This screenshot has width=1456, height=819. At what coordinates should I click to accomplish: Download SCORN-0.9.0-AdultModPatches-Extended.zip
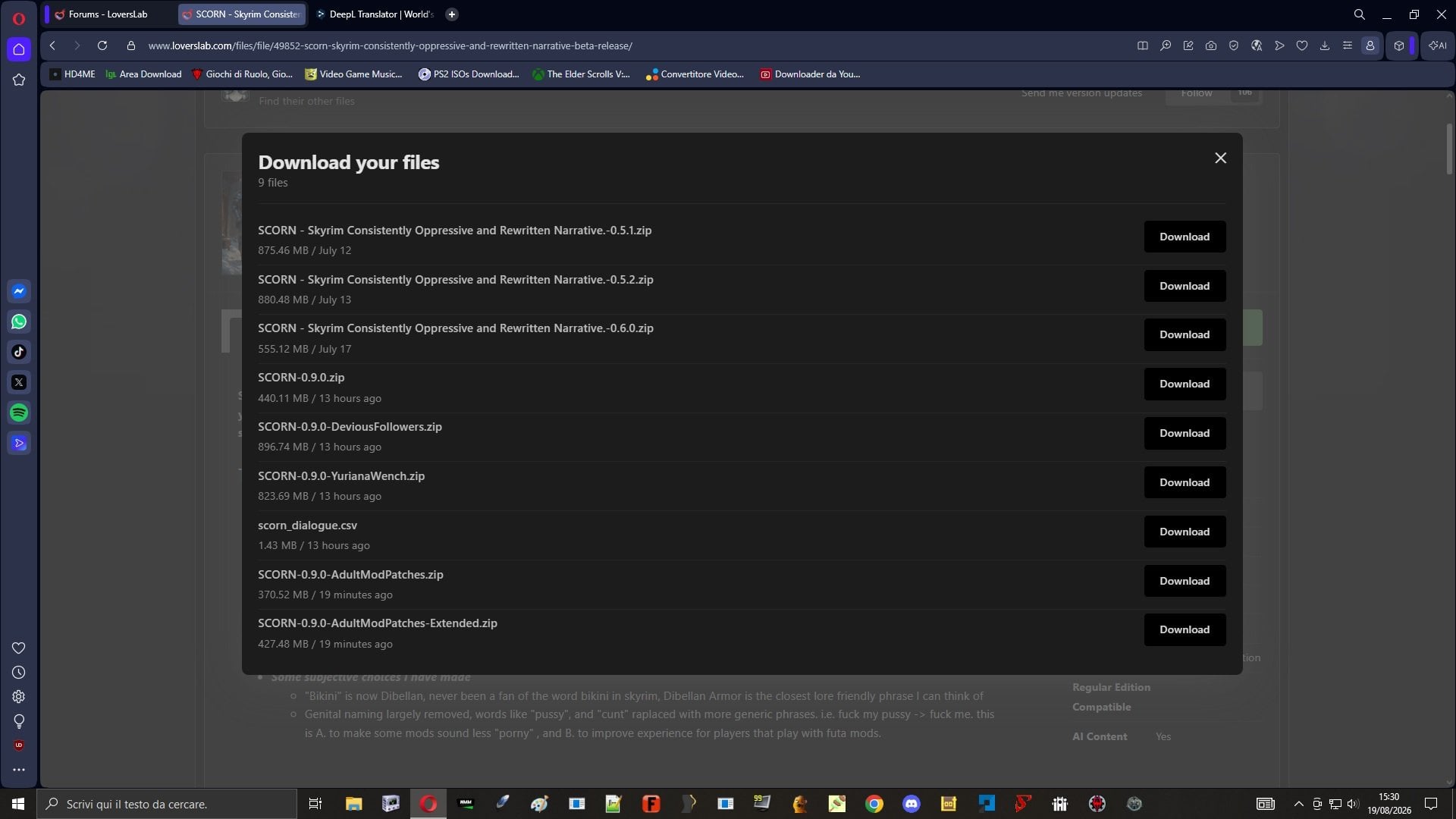tap(1185, 629)
